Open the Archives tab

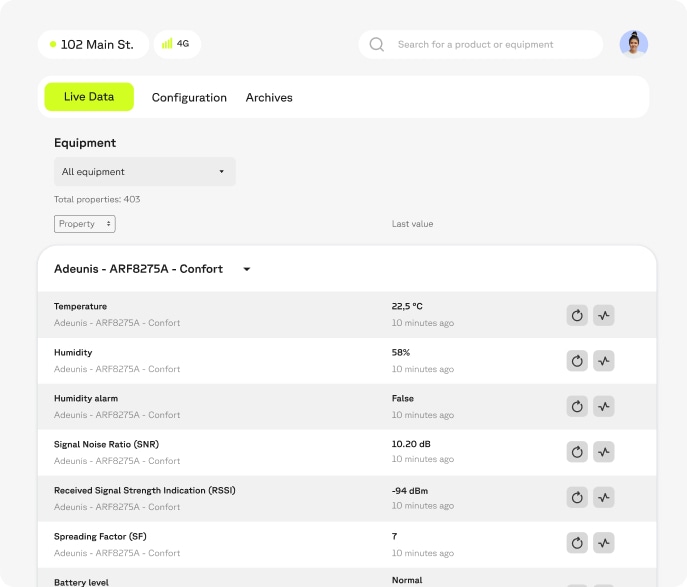[x=269, y=97]
